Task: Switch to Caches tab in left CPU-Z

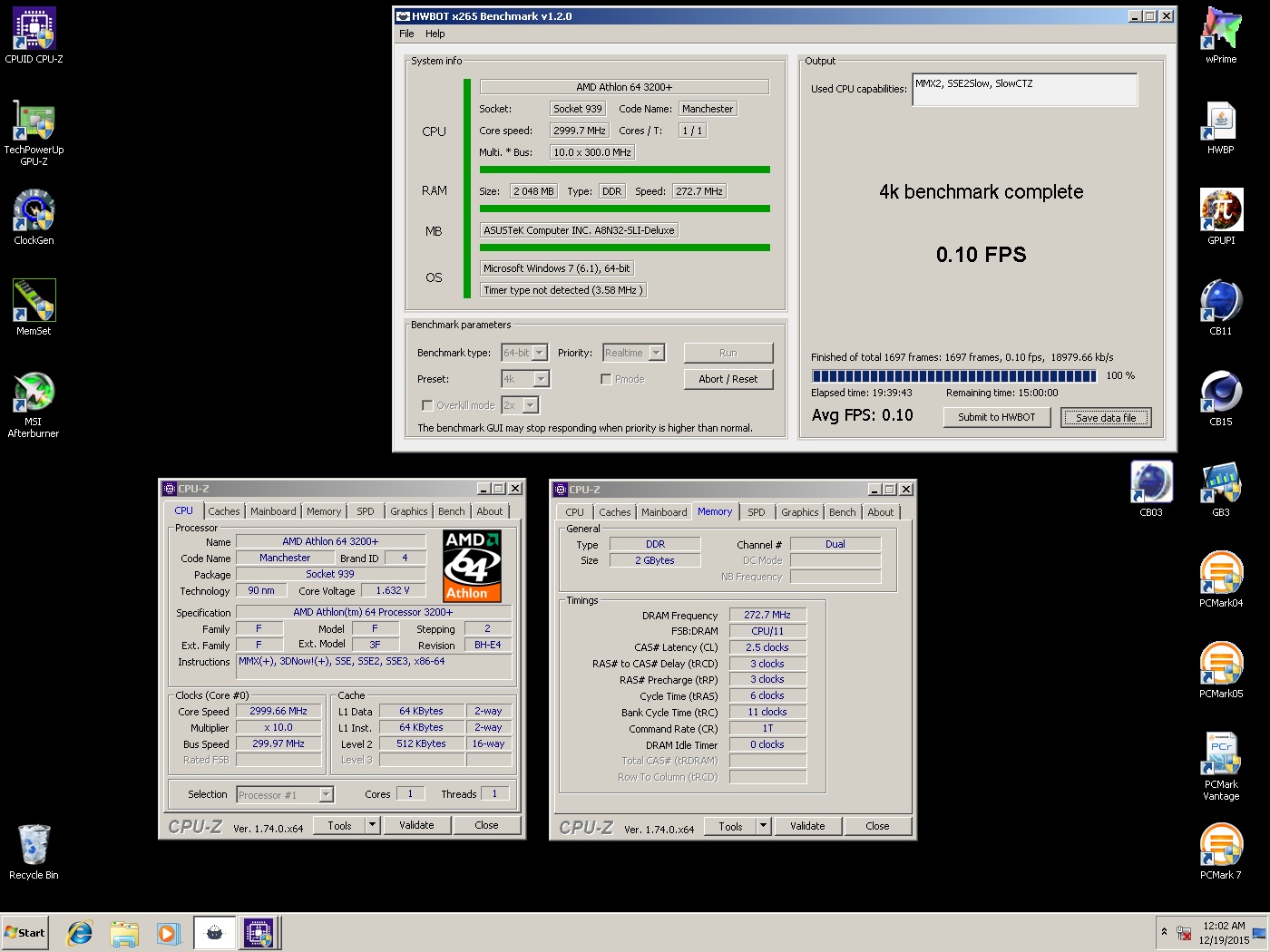Action: (224, 511)
